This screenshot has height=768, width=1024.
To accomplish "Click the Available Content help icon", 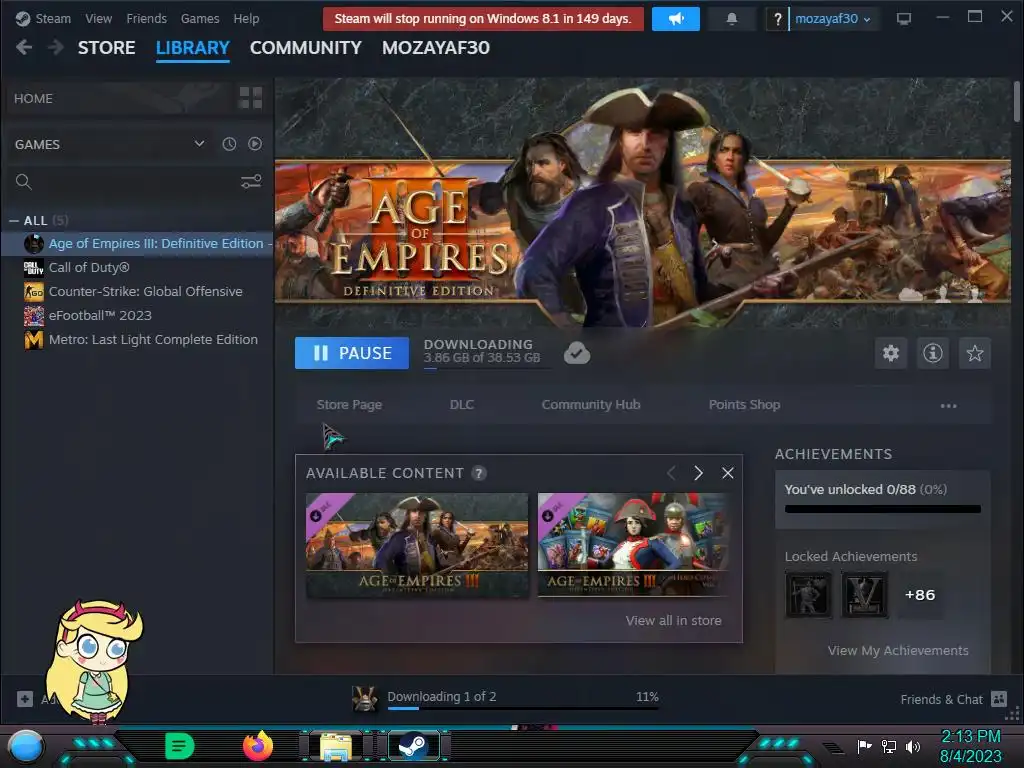I will (479, 473).
